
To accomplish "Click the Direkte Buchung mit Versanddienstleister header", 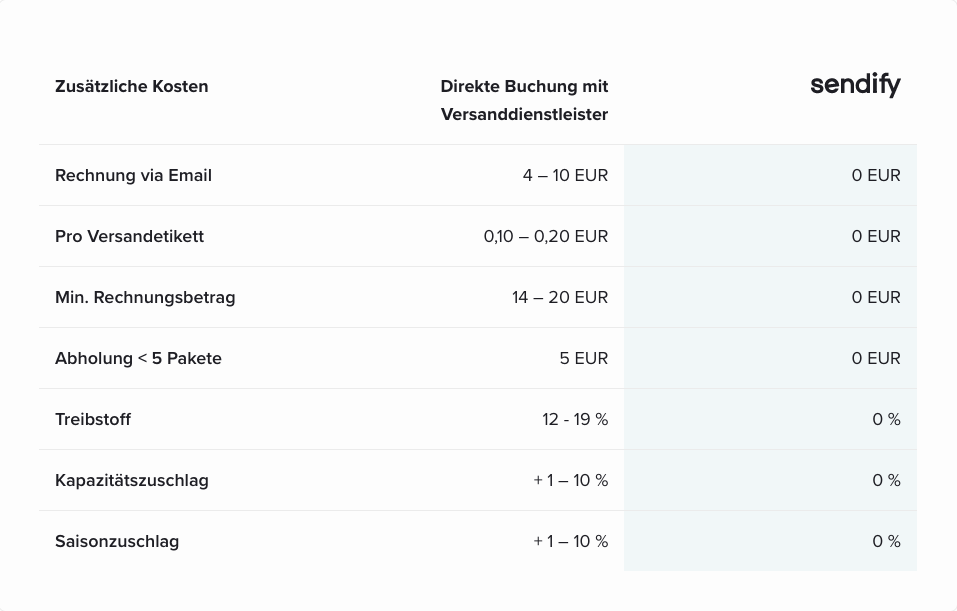I will click(x=524, y=100).
